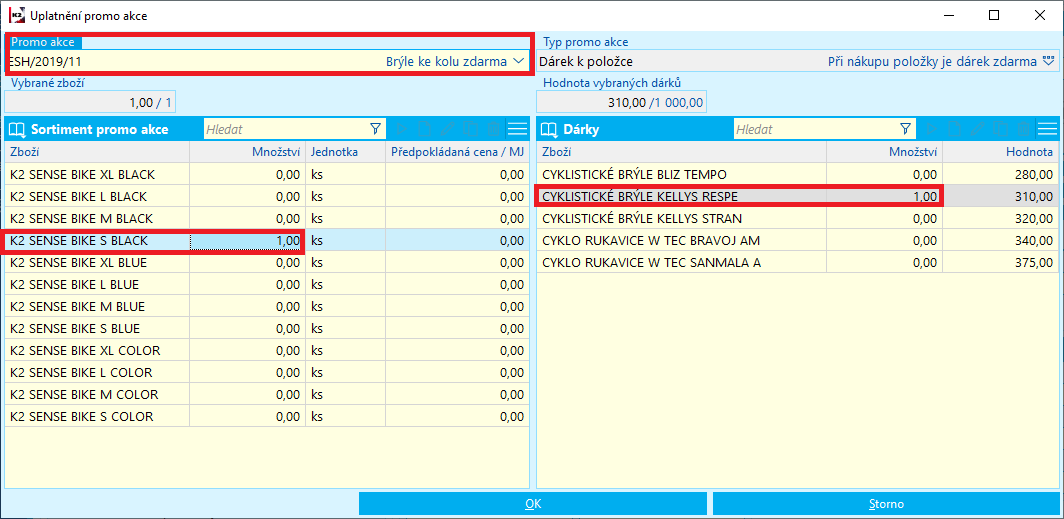Select row K2 SENSE BIKE L COLOR
Viewport: 1064px width, 519px height.
[267, 372]
